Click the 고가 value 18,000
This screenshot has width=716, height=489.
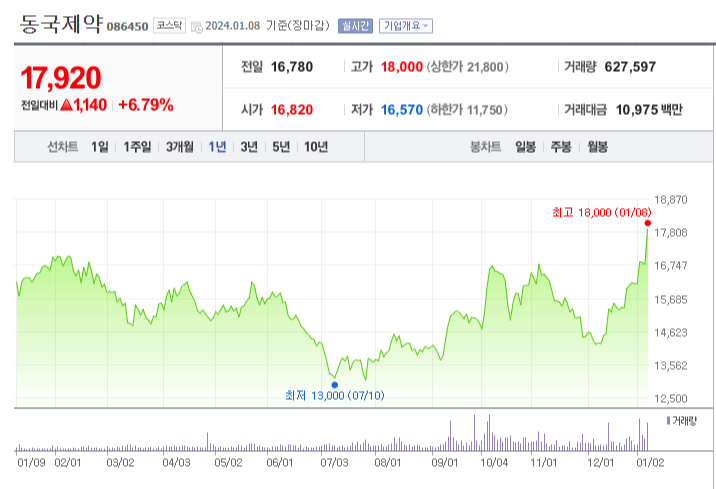402,67
